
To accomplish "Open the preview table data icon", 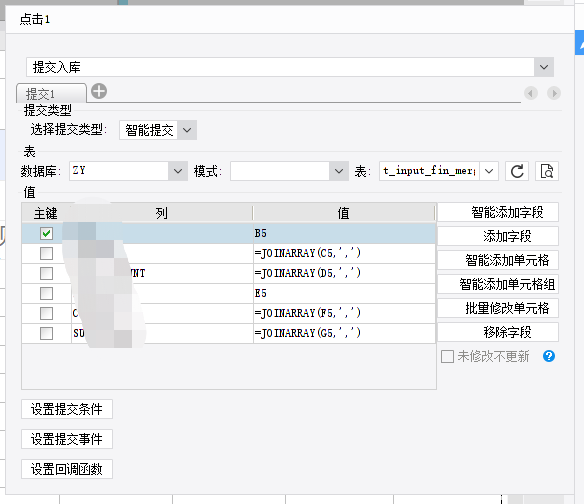I will pos(547,171).
